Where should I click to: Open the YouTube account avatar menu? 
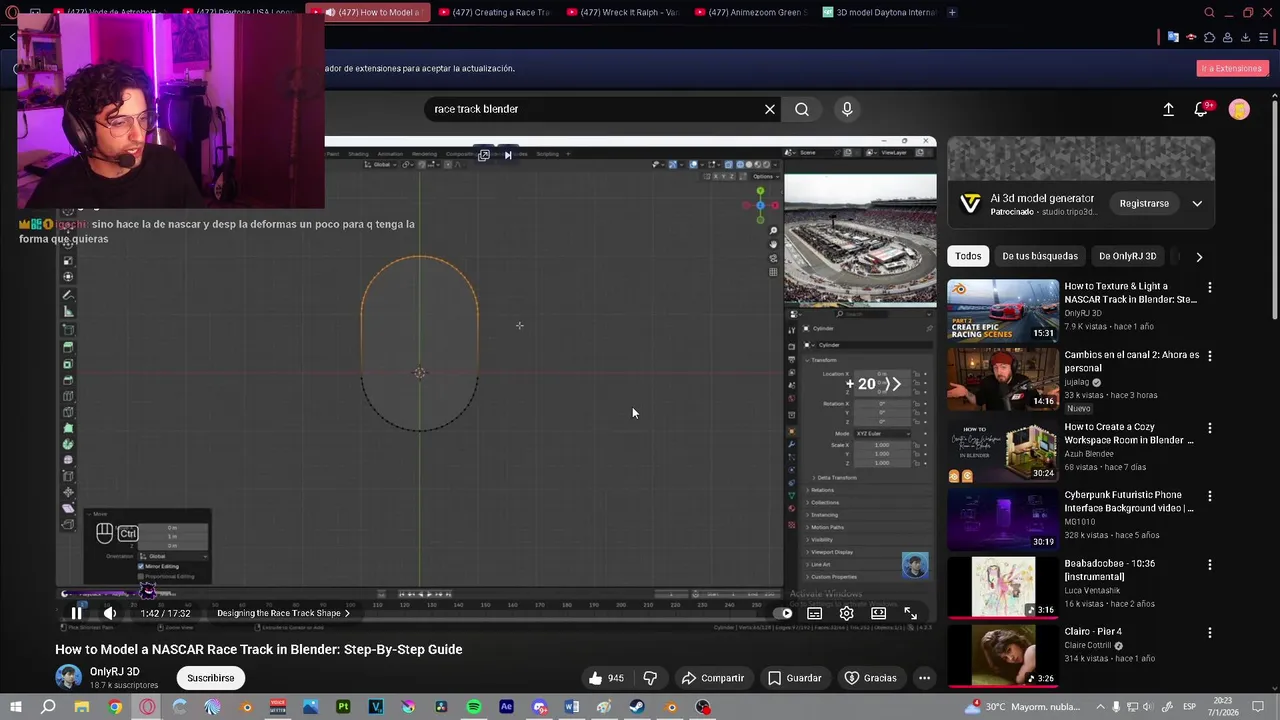point(1239,110)
